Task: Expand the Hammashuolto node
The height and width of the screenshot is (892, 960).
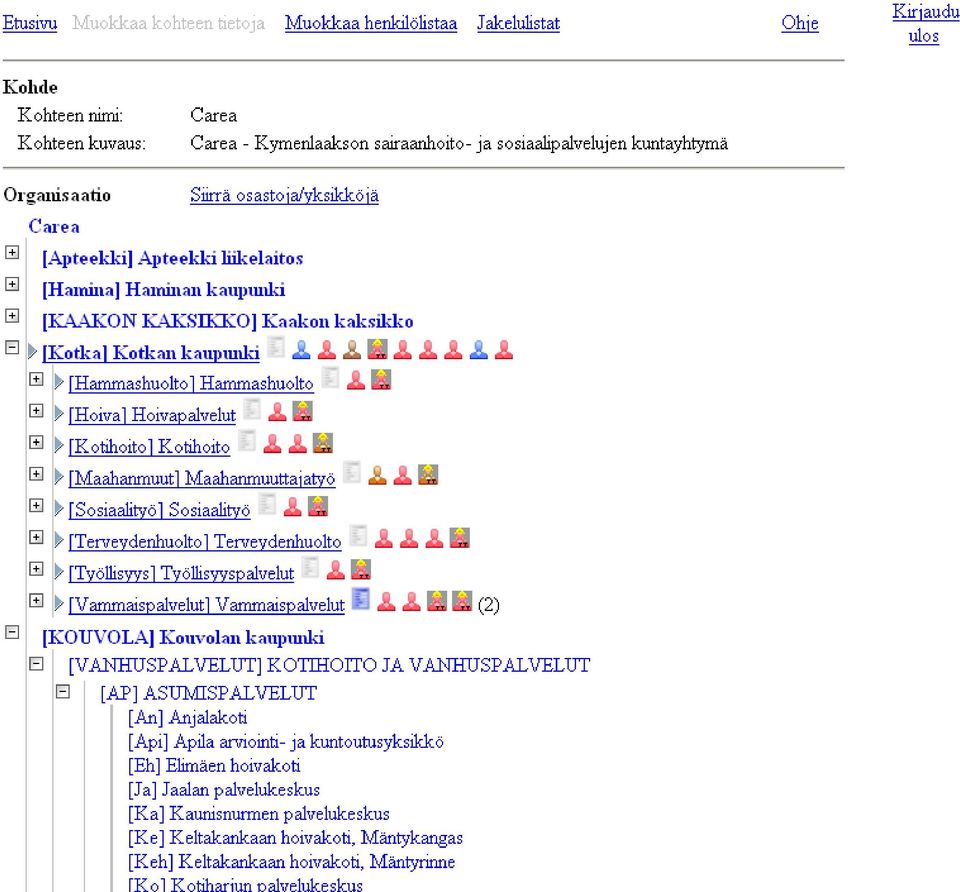Action: [37, 379]
